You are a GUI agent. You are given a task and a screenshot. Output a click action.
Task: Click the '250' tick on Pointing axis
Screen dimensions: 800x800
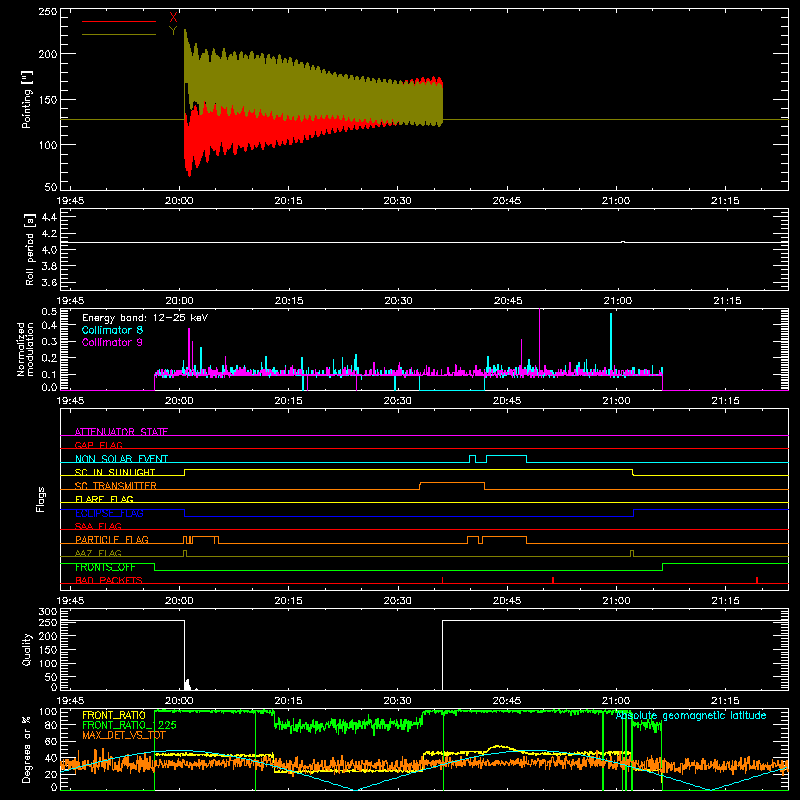(47, 12)
